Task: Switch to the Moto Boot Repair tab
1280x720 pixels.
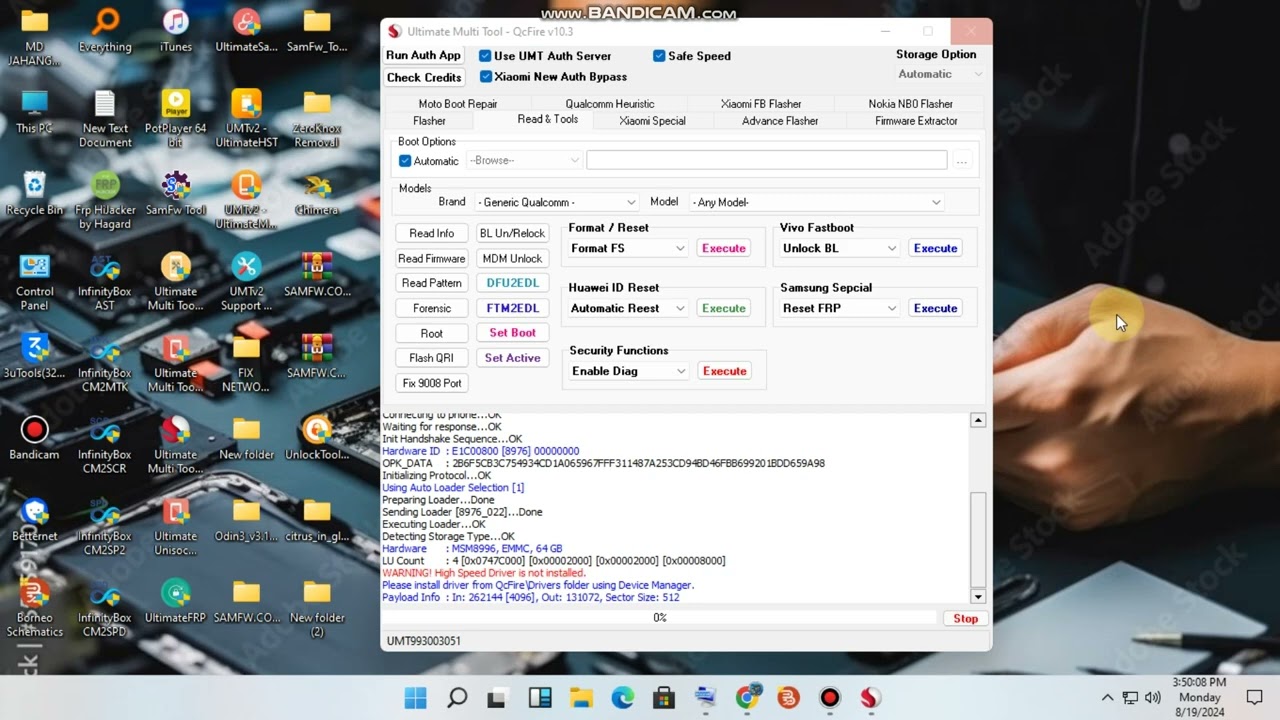Action: click(x=458, y=104)
